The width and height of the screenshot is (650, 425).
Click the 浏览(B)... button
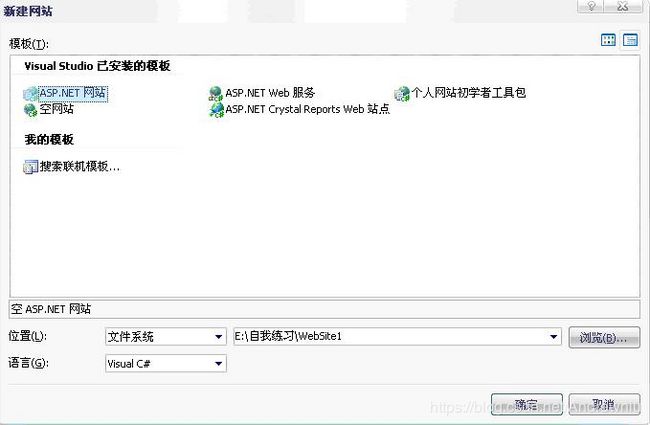tap(604, 338)
